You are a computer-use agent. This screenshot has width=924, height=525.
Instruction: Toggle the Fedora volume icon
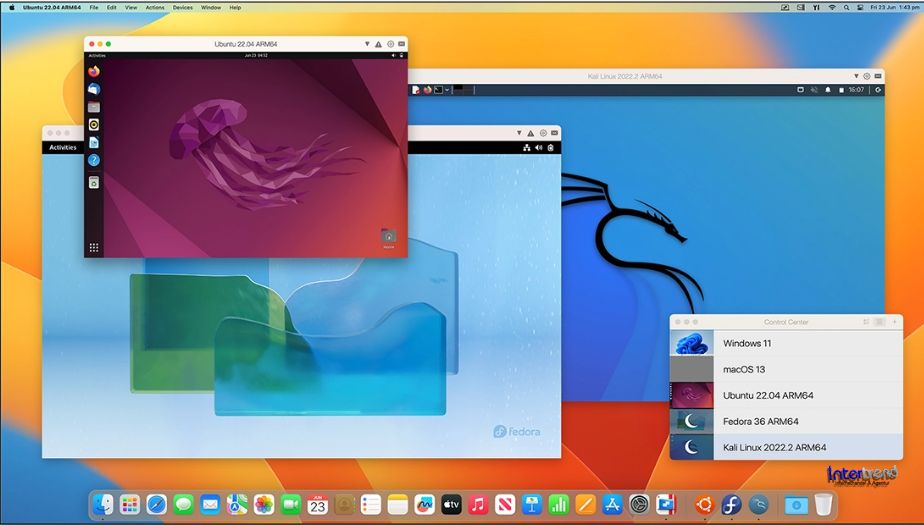[x=538, y=148]
